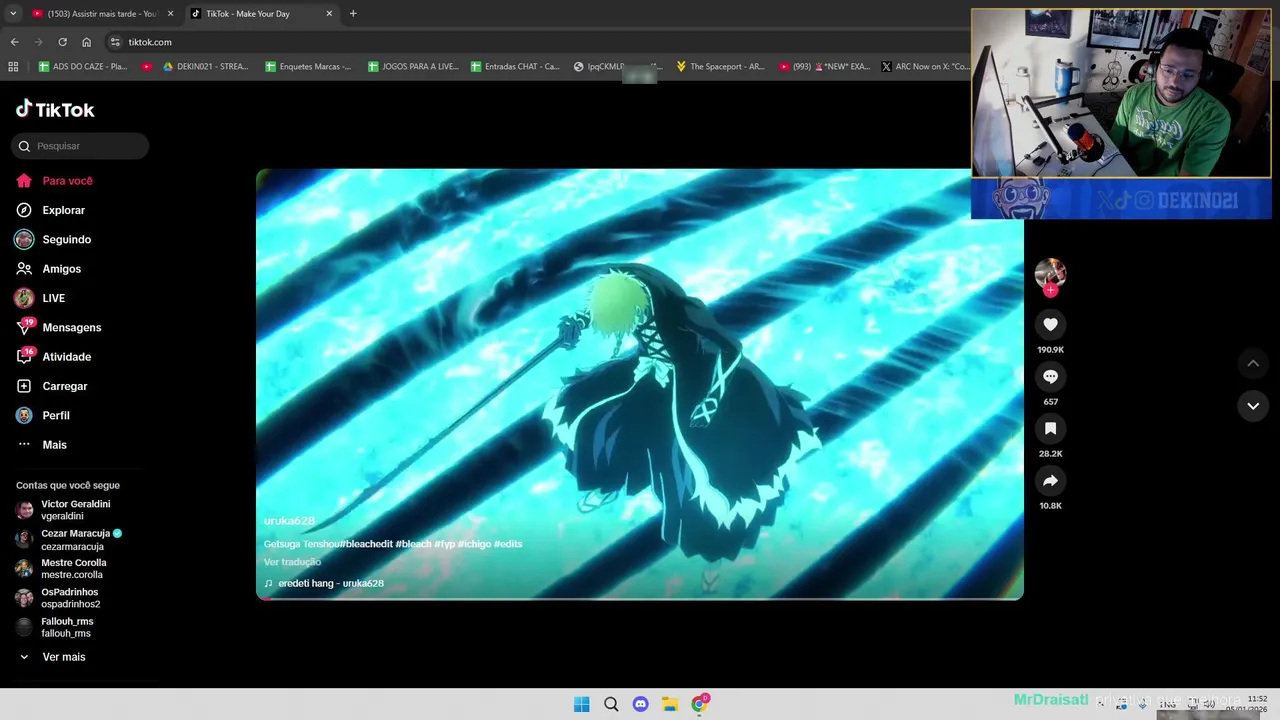Open File Explorer from the taskbar

[670, 704]
